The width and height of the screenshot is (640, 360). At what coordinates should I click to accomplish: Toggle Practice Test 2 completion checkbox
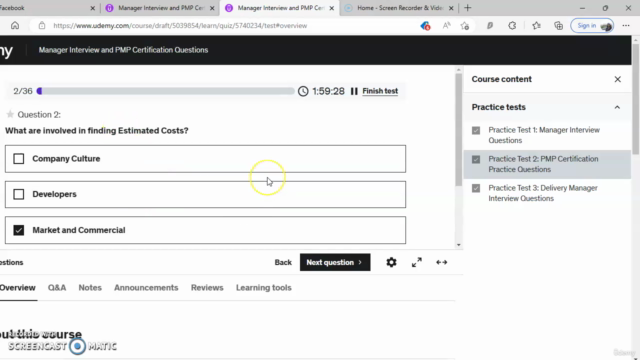(x=476, y=159)
